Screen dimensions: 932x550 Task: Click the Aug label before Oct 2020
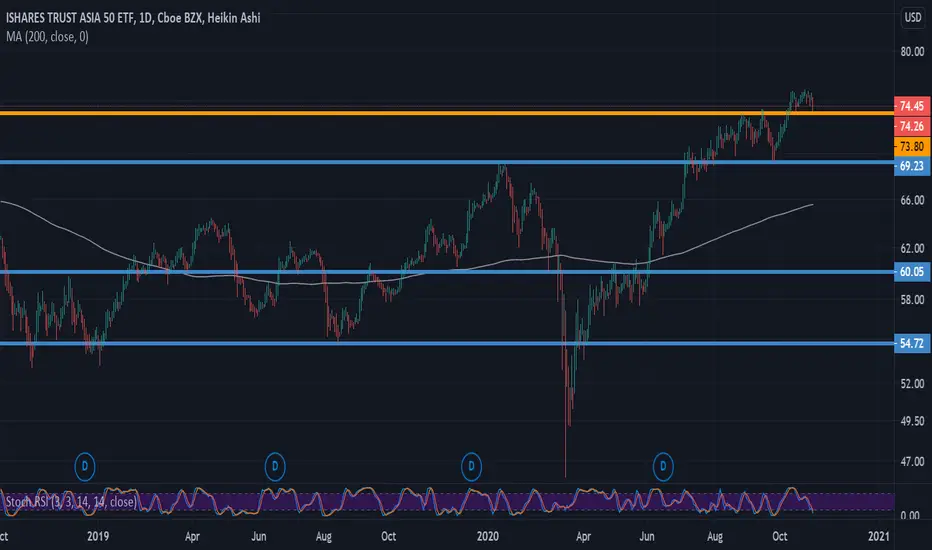(x=715, y=537)
